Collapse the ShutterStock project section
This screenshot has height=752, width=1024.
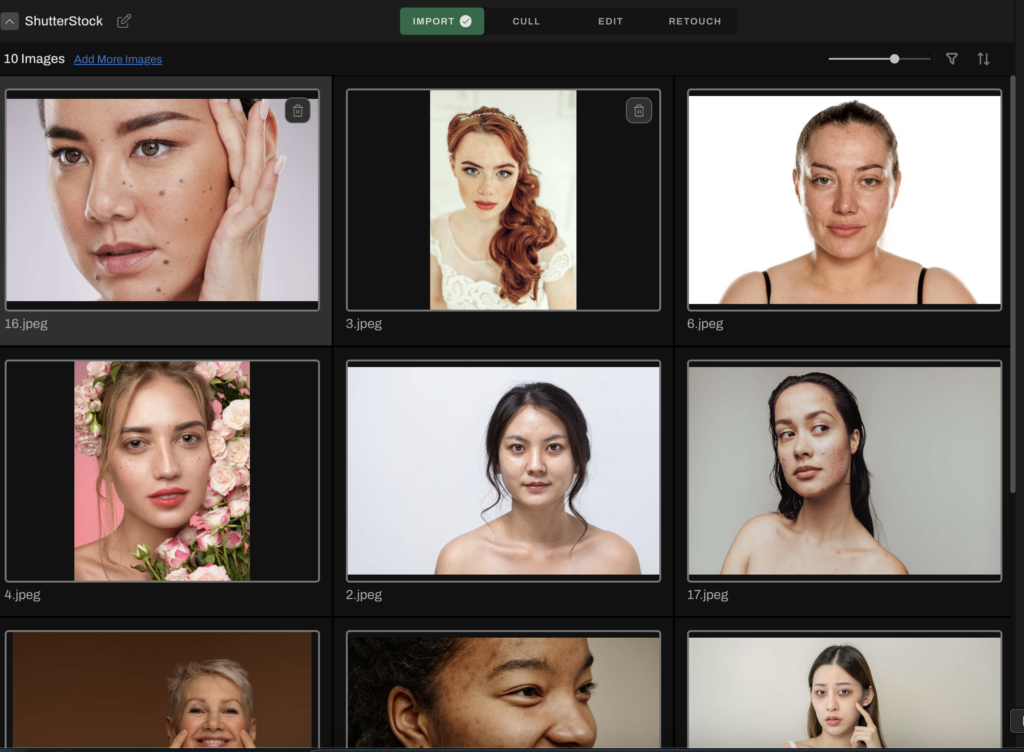pyautogui.click(x=11, y=20)
